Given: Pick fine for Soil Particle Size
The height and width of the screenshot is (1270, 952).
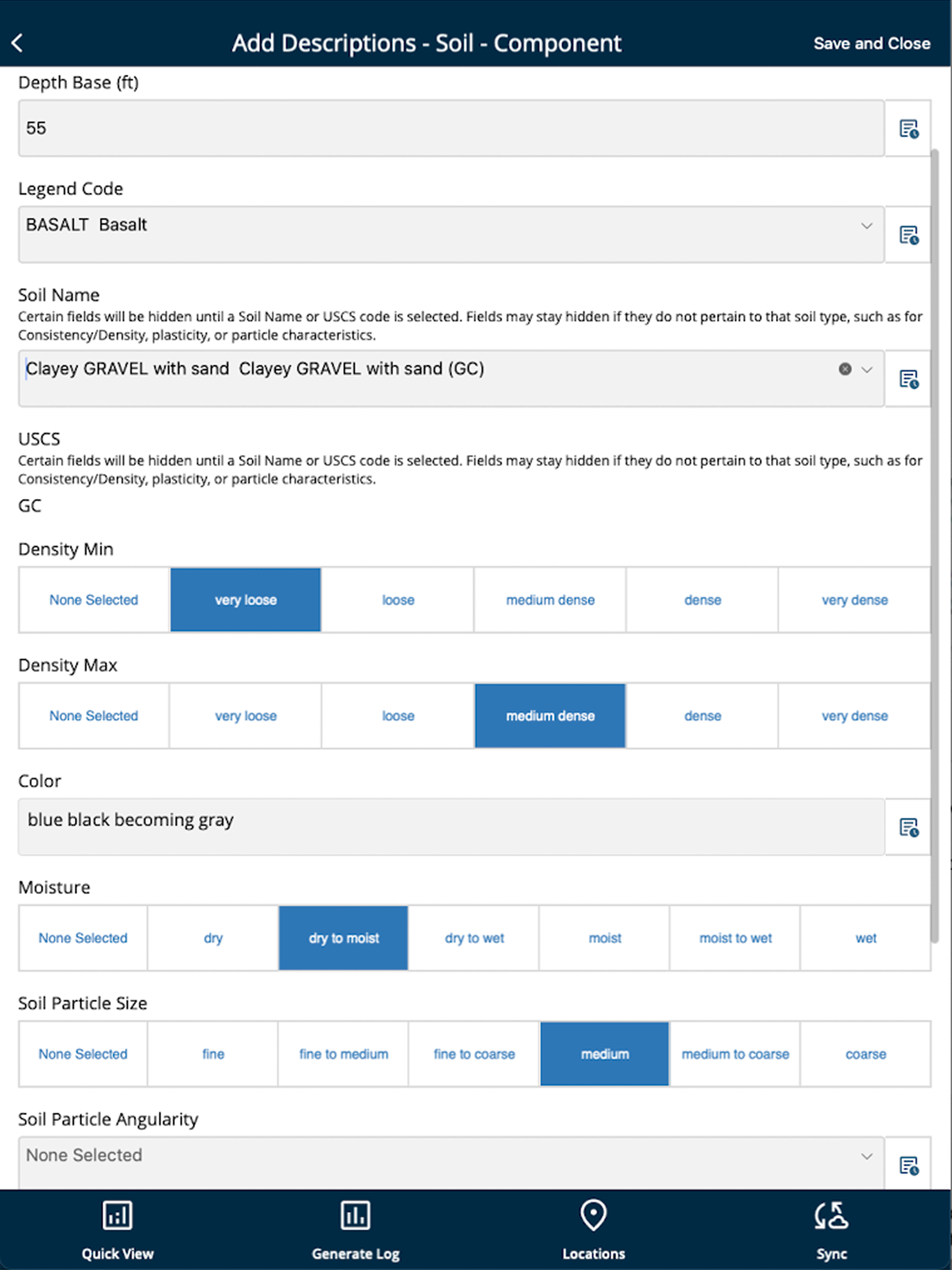Looking at the screenshot, I should 213,1054.
